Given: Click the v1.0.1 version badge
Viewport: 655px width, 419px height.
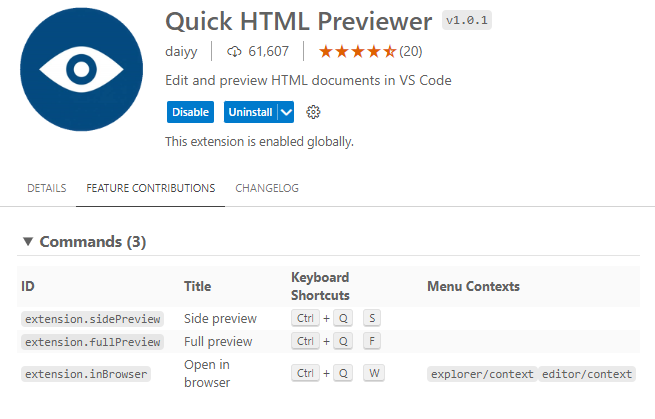Looking at the screenshot, I should click(467, 20).
